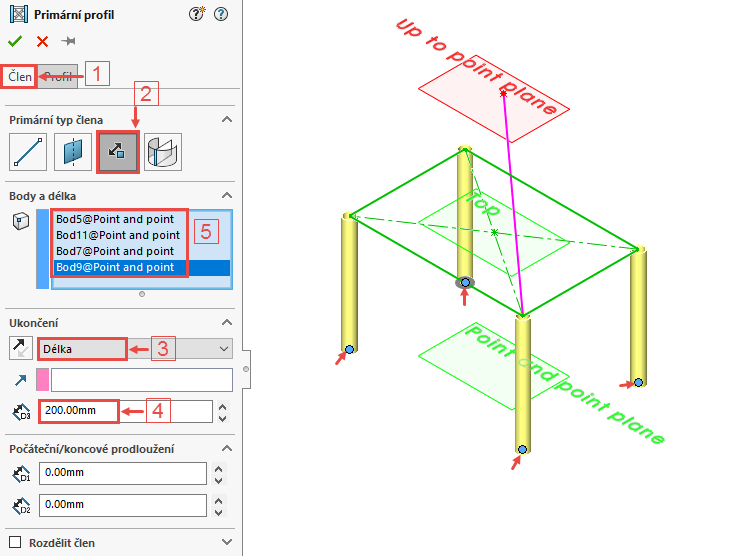This screenshot has height=556, width=750.
Task: Collapse the Počáteční/koncové prodloužení section
Action: click(227, 448)
